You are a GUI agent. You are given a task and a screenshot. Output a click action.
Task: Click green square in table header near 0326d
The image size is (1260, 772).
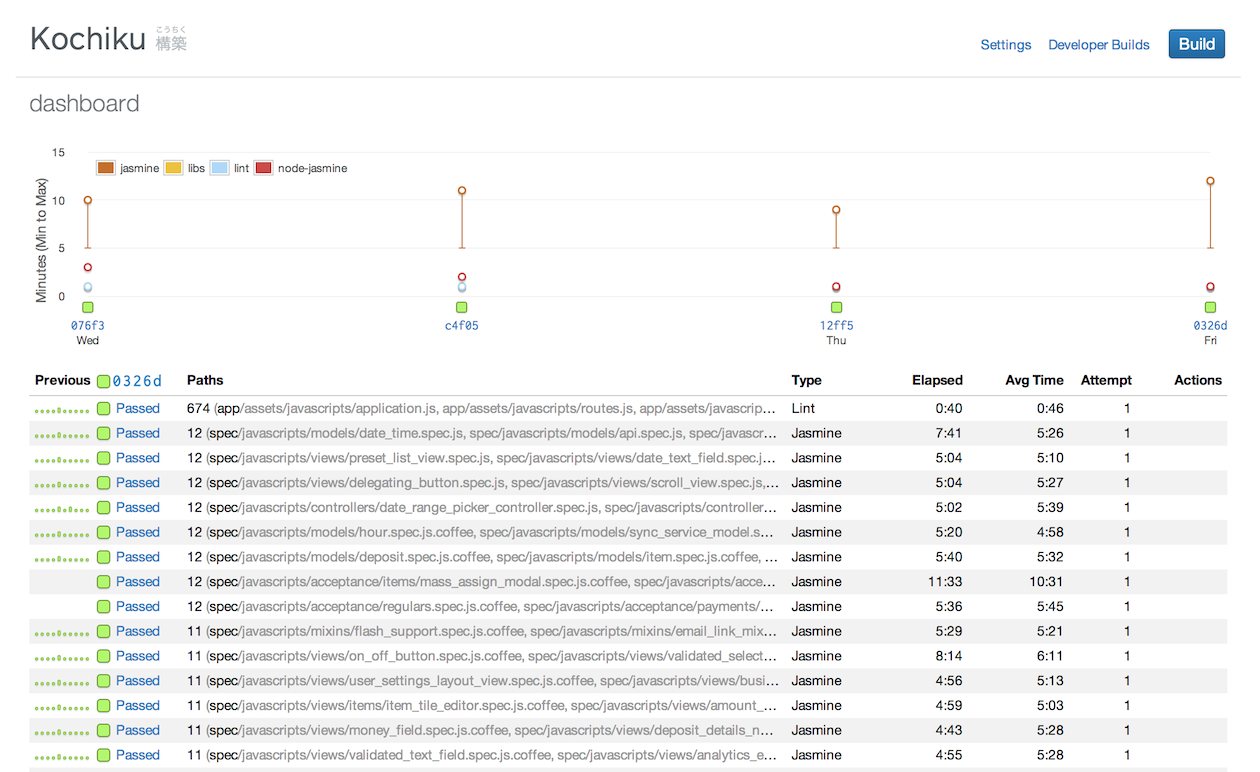tap(103, 381)
